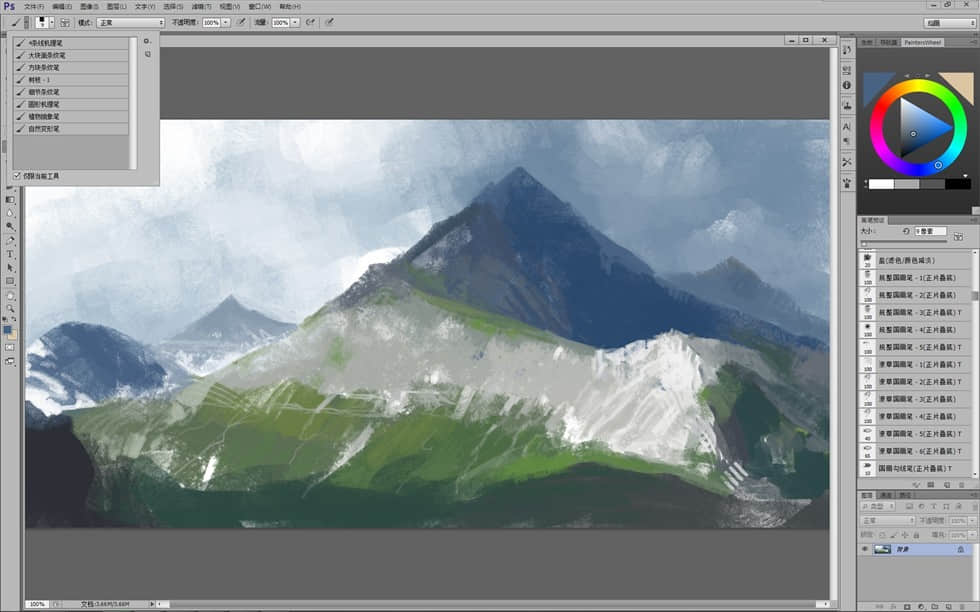Open the Character panel icon in dock
This screenshot has height=612, width=980.
click(847, 126)
